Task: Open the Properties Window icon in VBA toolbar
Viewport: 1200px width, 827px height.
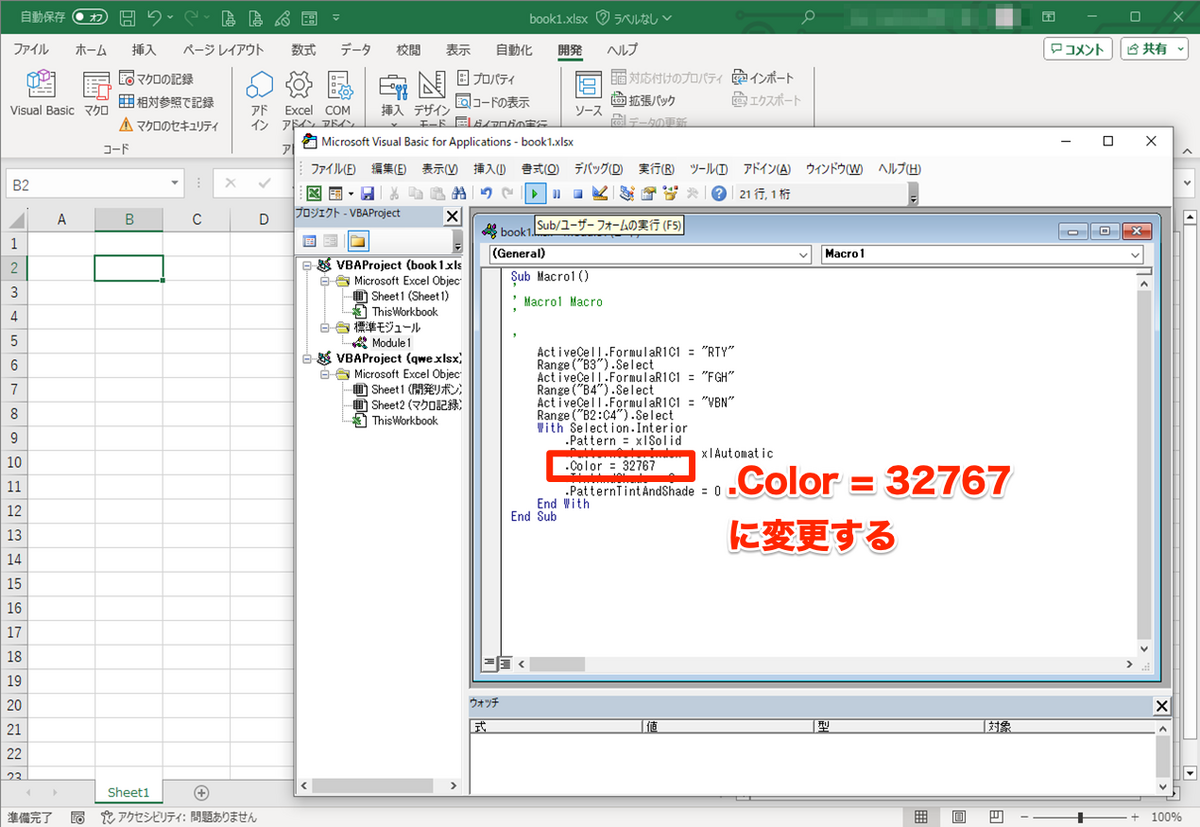Action: point(648,194)
